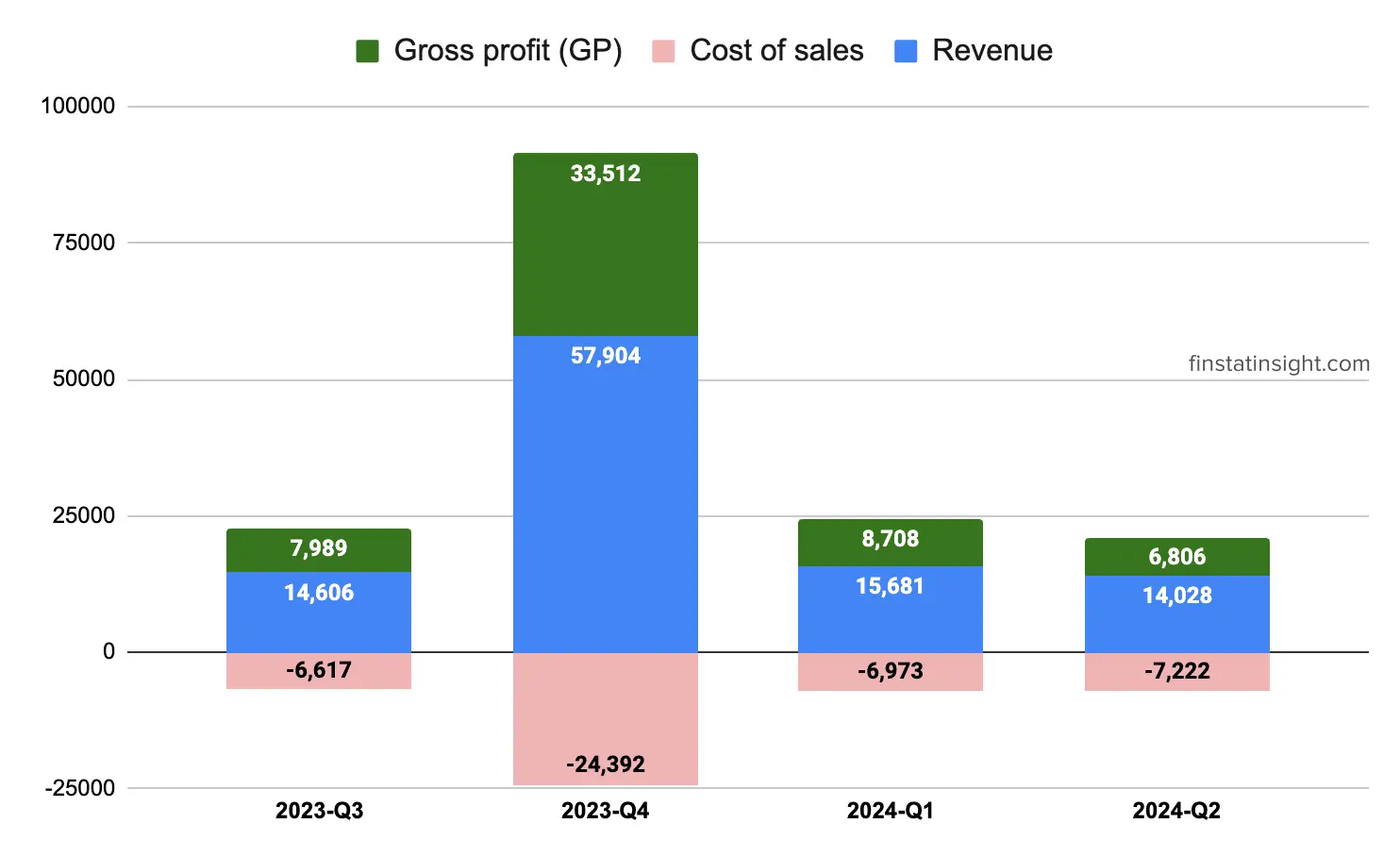1400x857 pixels.
Task: Click the 8,708 gross profit segment
Action: [x=891, y=543]
